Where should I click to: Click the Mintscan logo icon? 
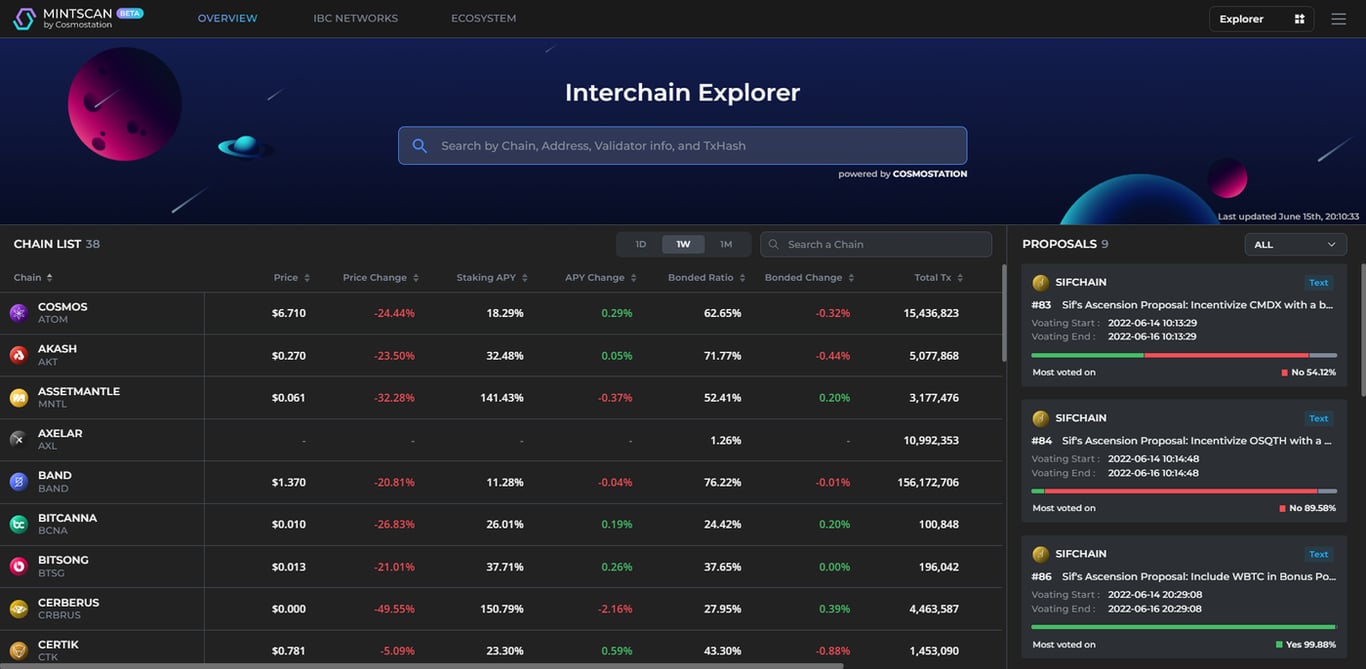pos(24,18)
